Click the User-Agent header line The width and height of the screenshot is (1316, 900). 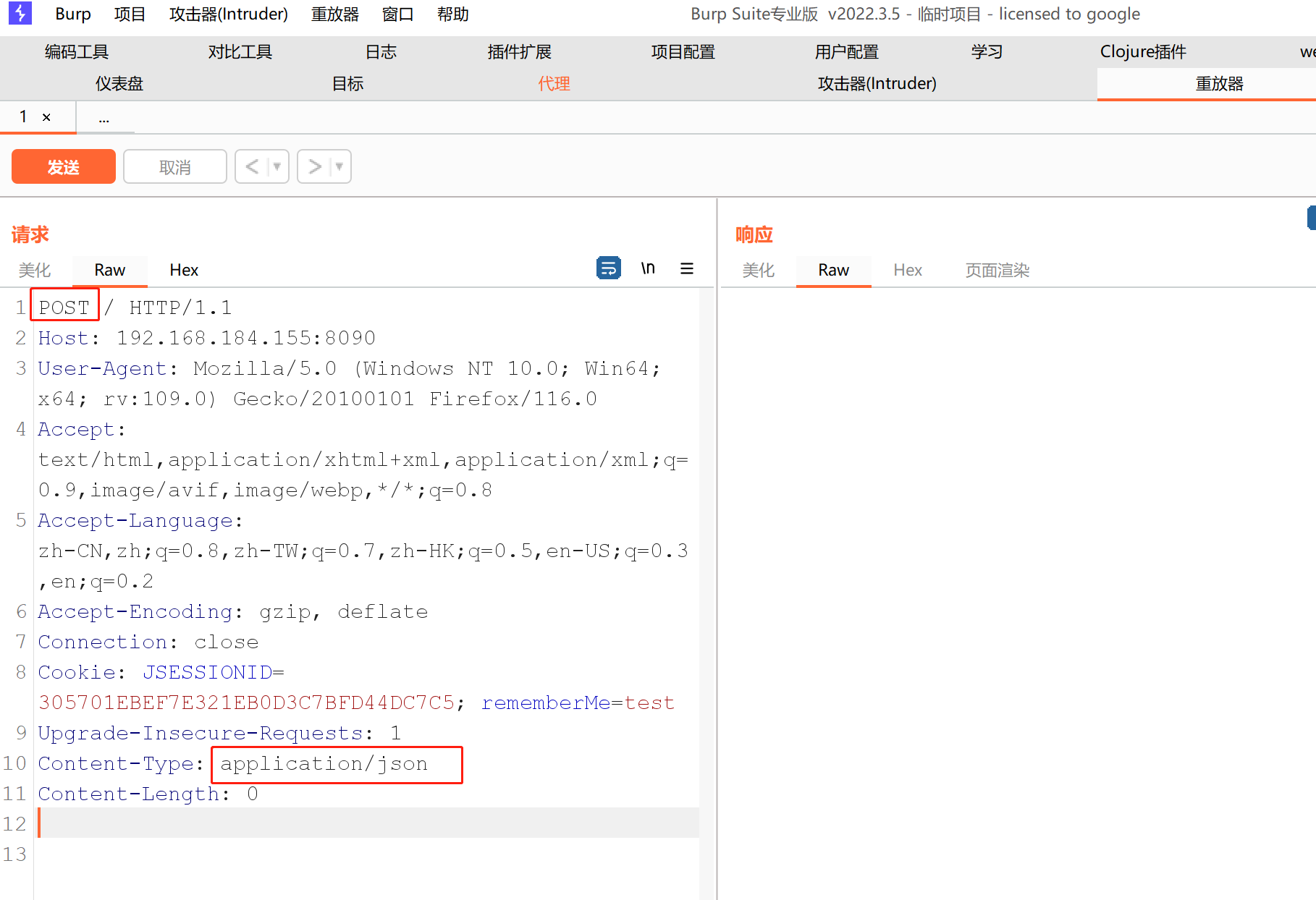click(x=349, y=383)
